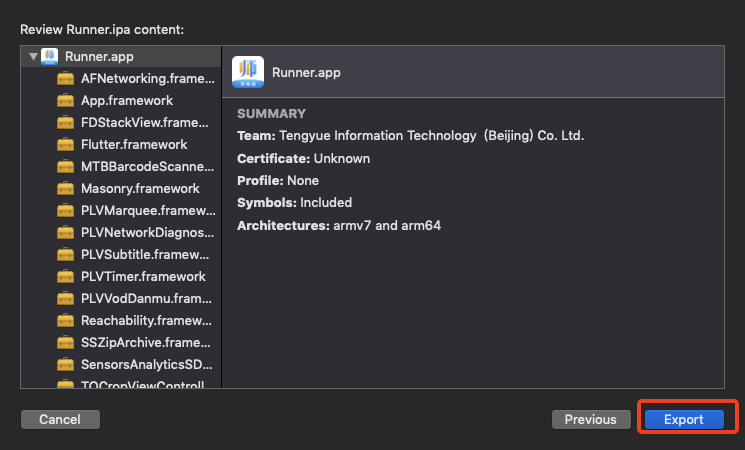The width and height of the screenshot is (745, 450).
Task: Click PLVVodDanmu framework briefcase icon
Action: coord(65,298)
